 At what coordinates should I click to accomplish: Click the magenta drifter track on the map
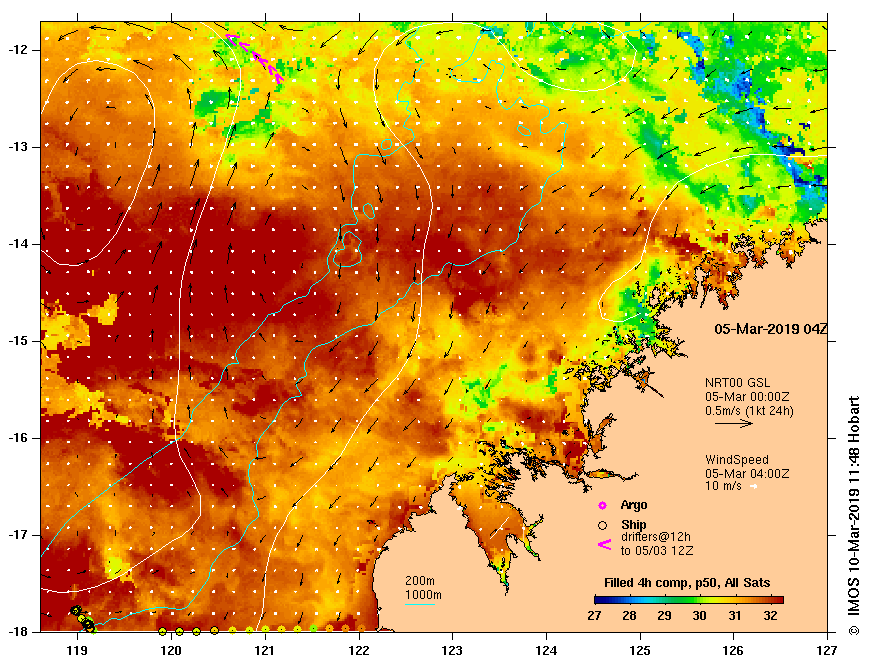(x=255, y=58)
